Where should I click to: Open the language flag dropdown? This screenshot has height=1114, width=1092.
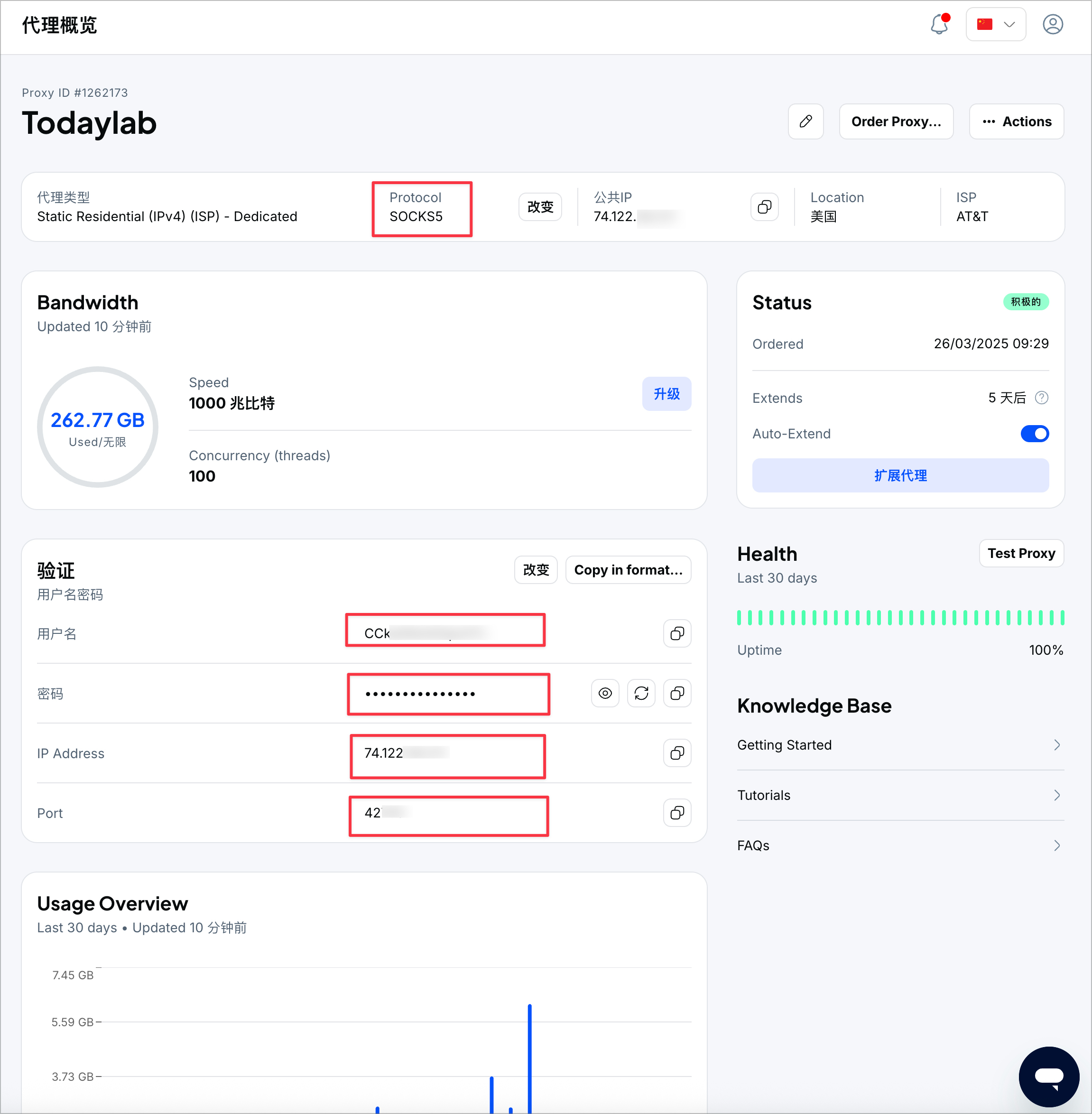[x=995, y=25]
